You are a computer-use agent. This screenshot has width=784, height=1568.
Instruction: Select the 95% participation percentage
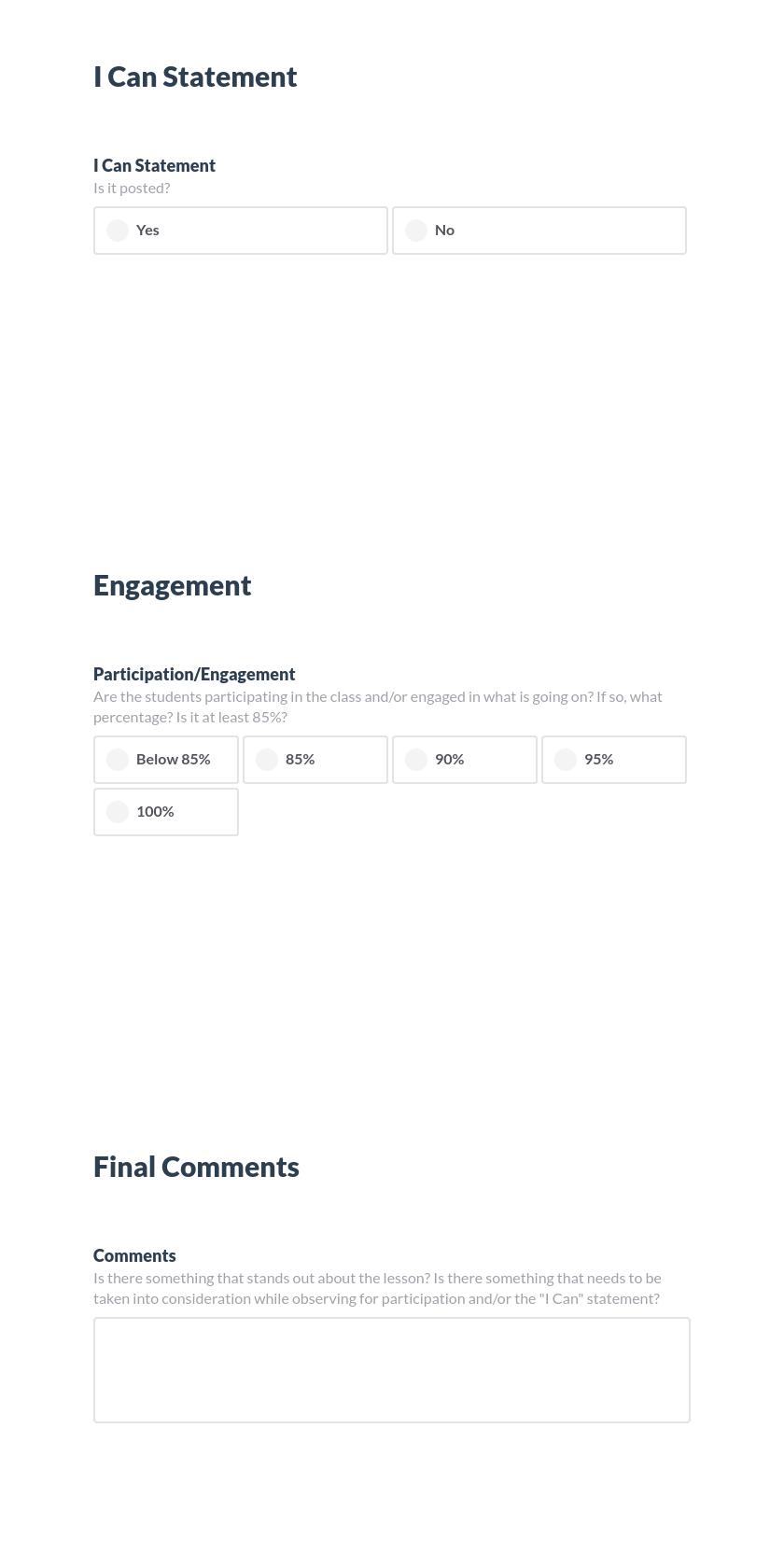613,759
